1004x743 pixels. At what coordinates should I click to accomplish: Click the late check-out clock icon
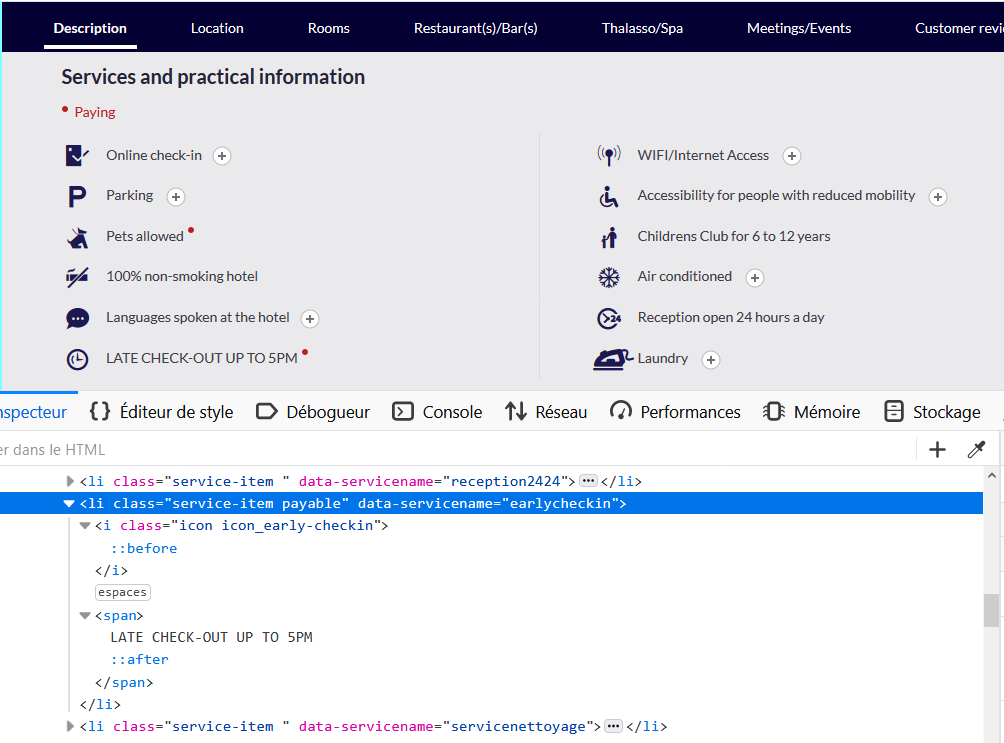click(77, 359)
